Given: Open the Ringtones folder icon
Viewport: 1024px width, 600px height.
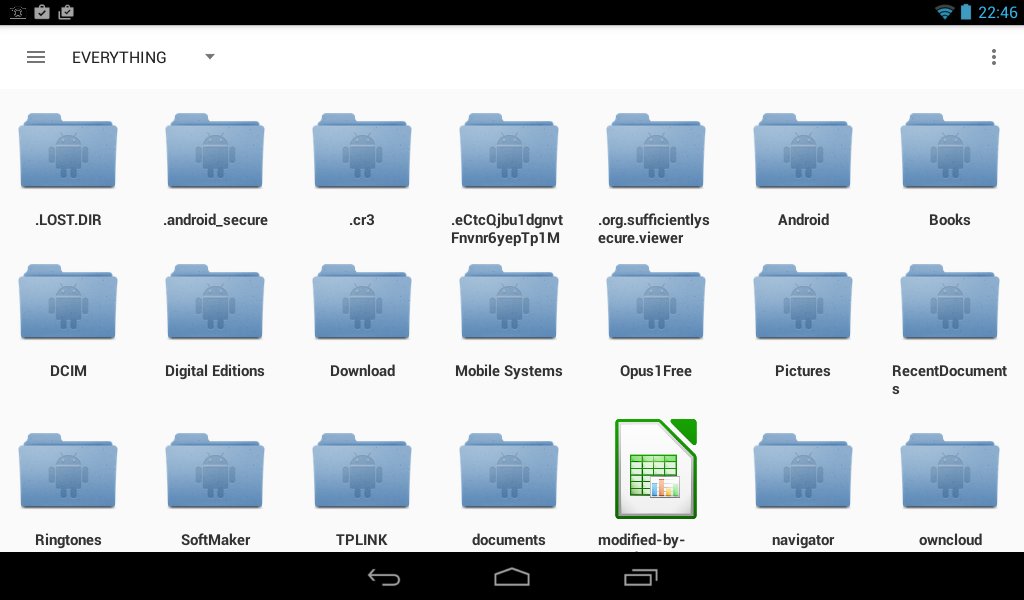Looking at the screenshot, I should point(68,471).
